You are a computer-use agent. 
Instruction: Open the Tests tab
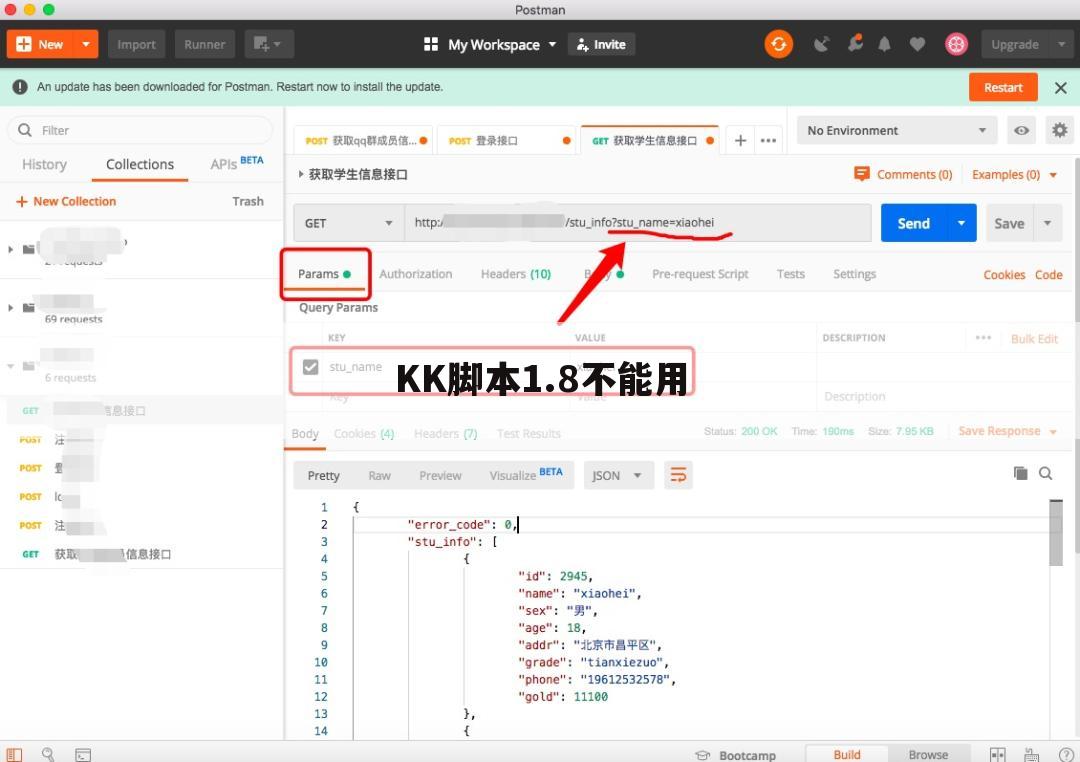[791, 274]
